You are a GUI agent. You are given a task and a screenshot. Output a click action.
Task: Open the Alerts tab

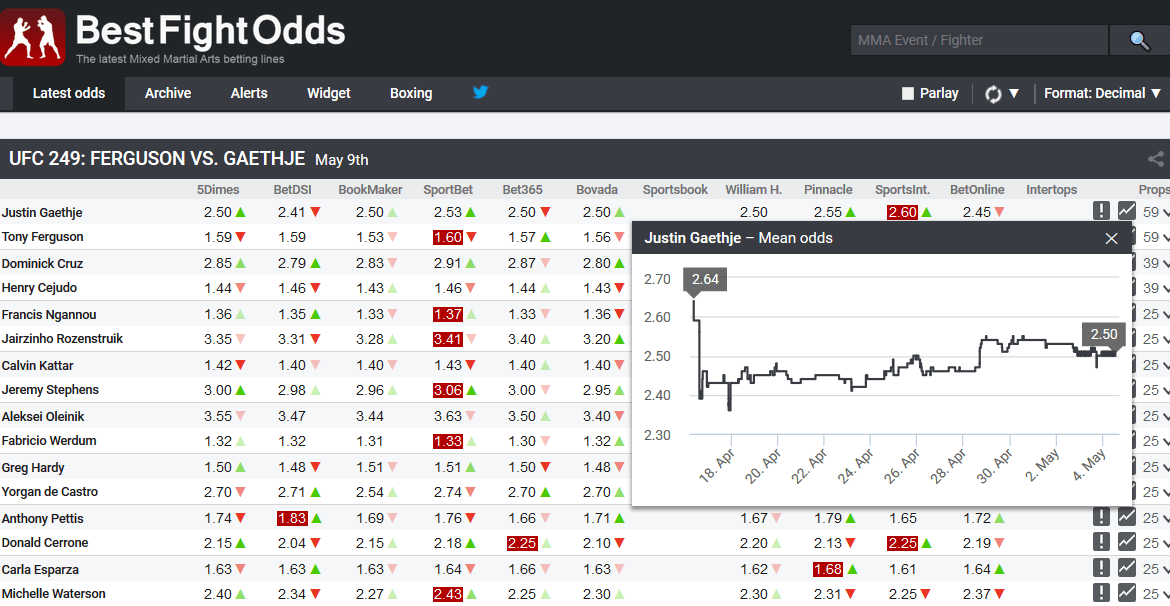(249, 93)
